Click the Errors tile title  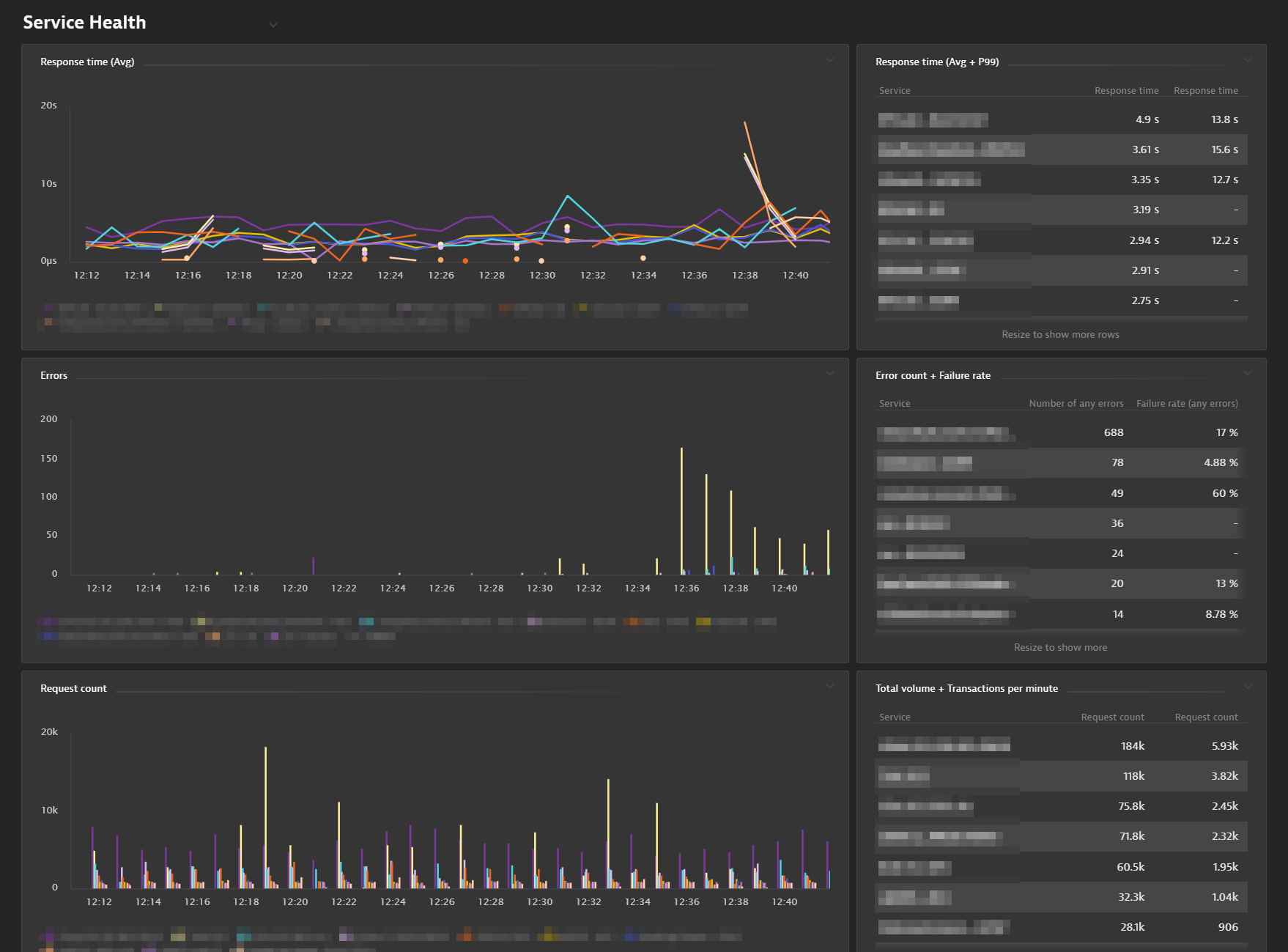click(x=53, y=375)
